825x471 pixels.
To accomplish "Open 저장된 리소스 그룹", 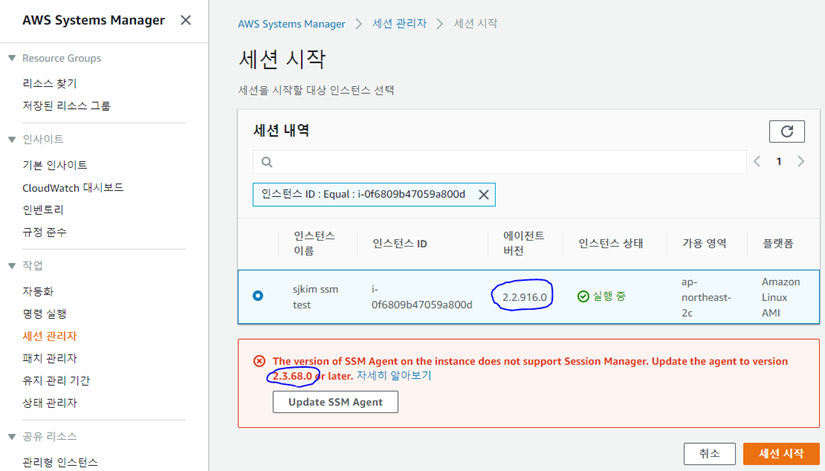I will pyautogui.click(x=66, y=106).
